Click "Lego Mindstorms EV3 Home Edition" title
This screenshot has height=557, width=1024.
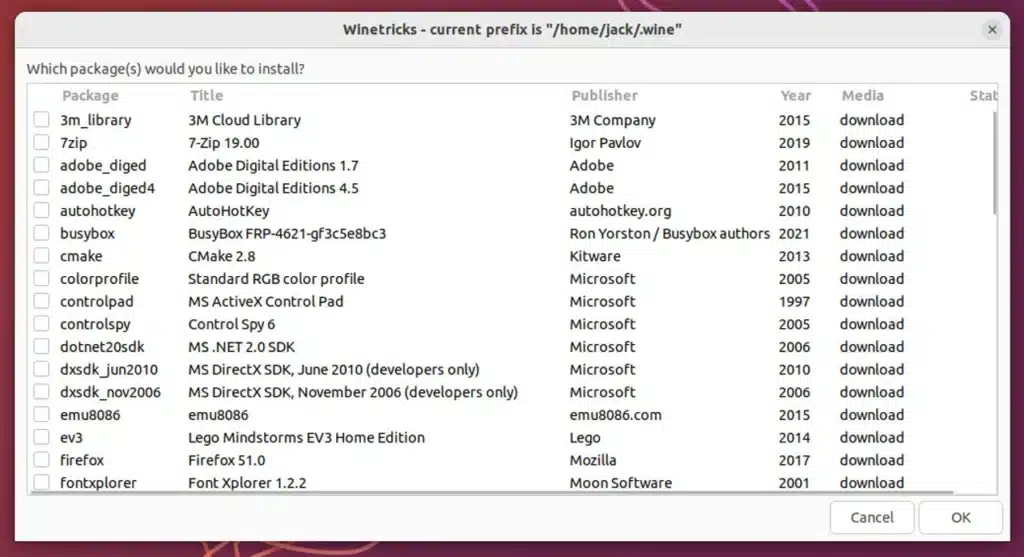(x=306, y=438)
